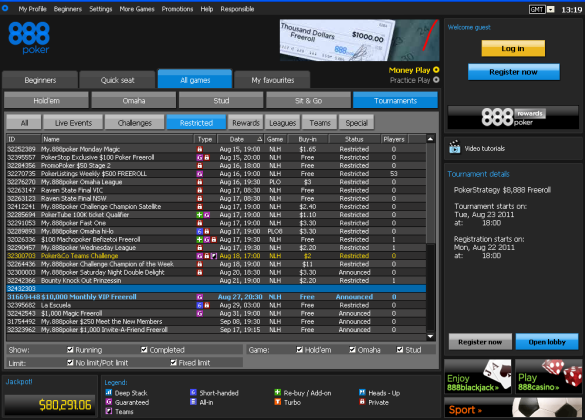Toggle Running checkbox

70,350
